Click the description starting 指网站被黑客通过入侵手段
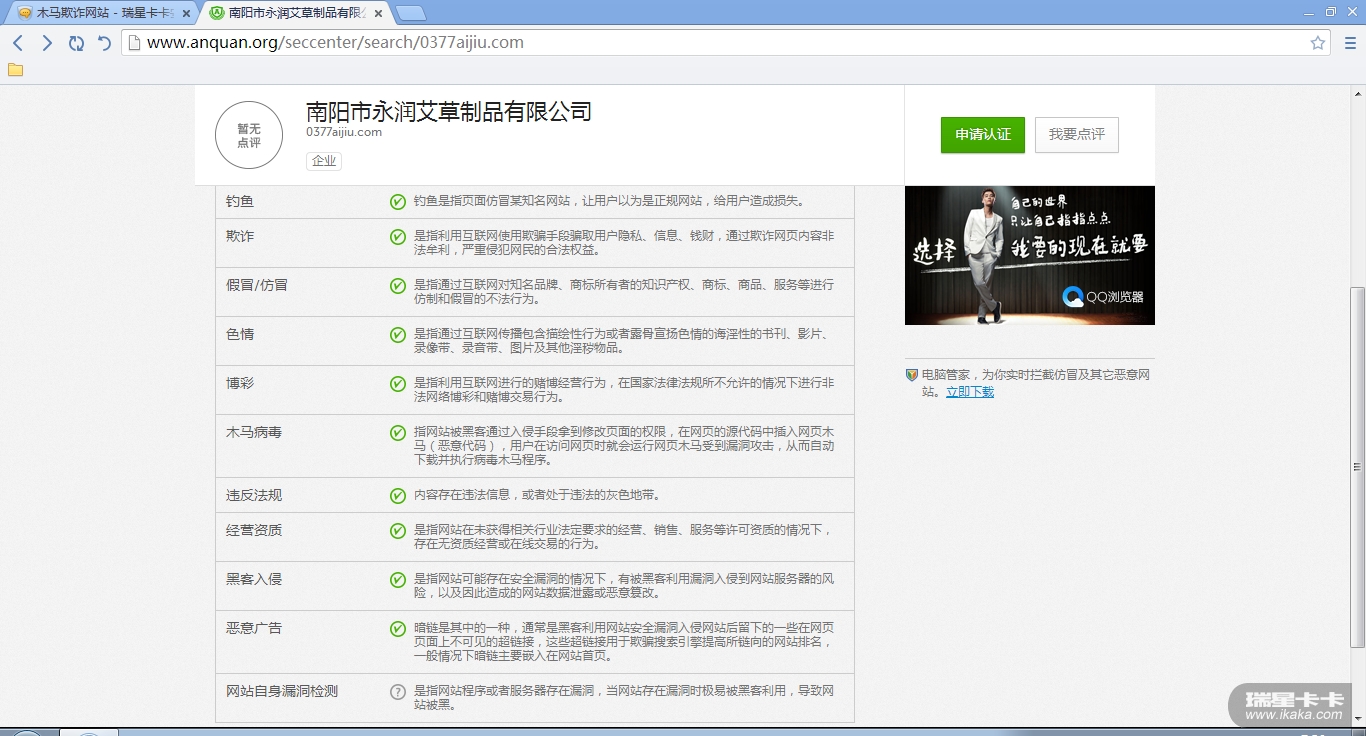Screen dimensions: 1366x736 click(624, 446)
